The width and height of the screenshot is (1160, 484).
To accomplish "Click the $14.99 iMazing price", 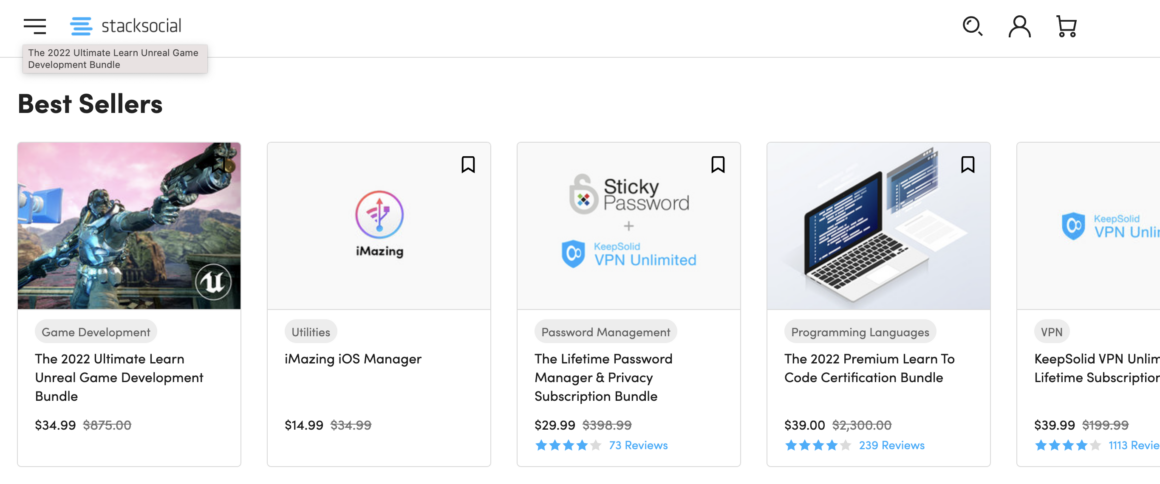I will click(304, 426).
